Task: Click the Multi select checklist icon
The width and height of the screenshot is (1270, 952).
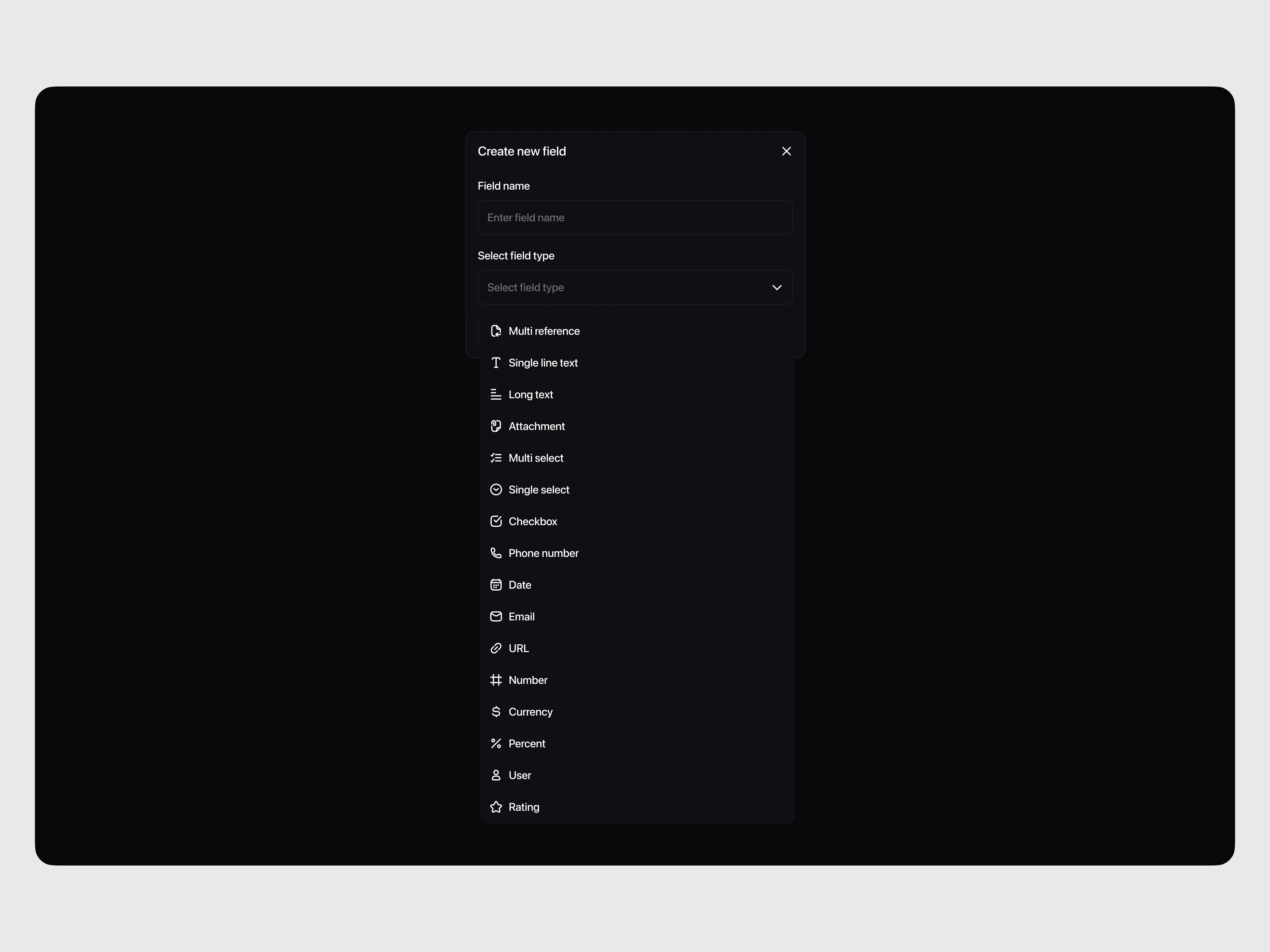Action: [x=496, y=458]
